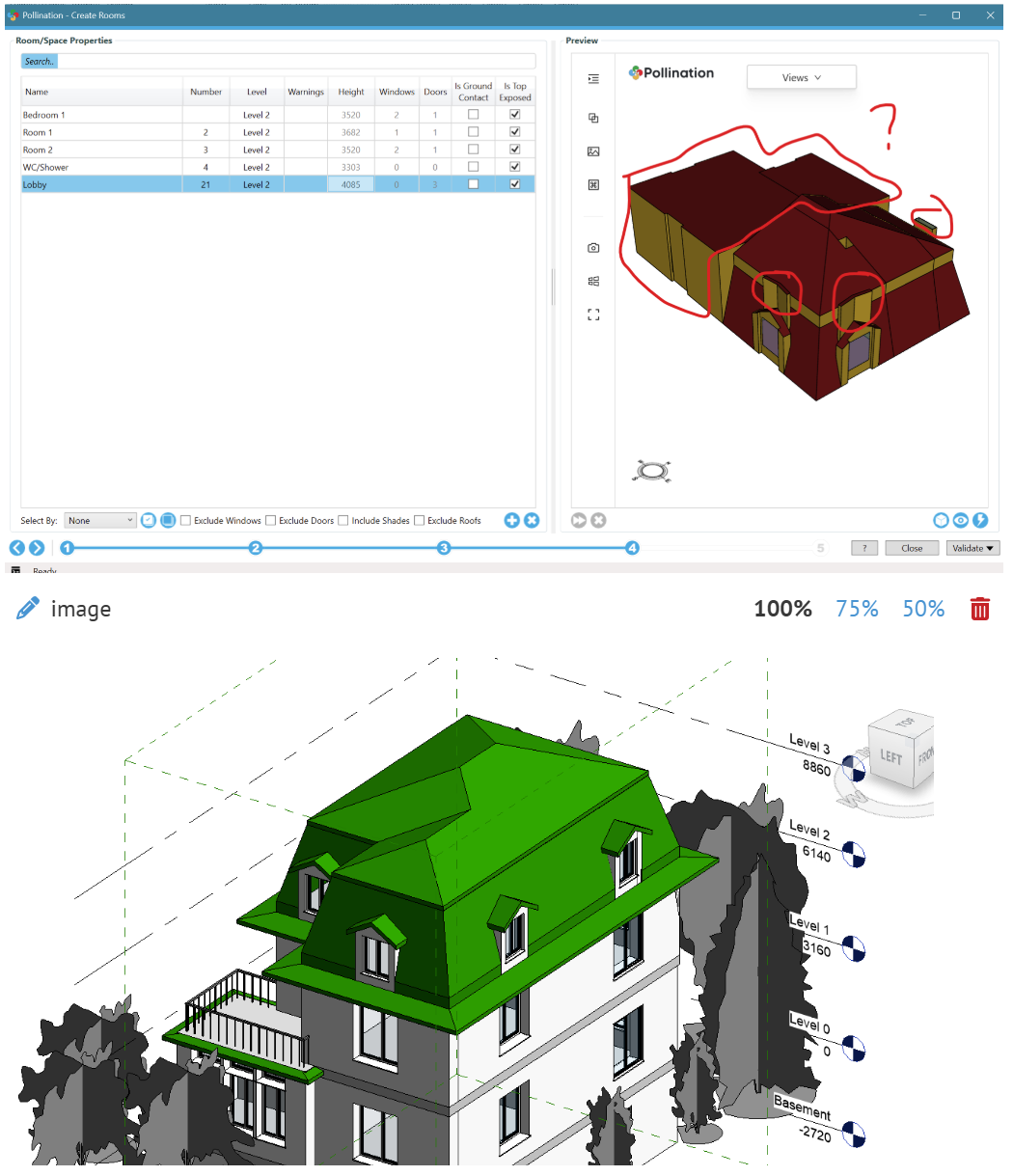Click the top list-panel icon in preview sidebar

[x=593, y=79]
